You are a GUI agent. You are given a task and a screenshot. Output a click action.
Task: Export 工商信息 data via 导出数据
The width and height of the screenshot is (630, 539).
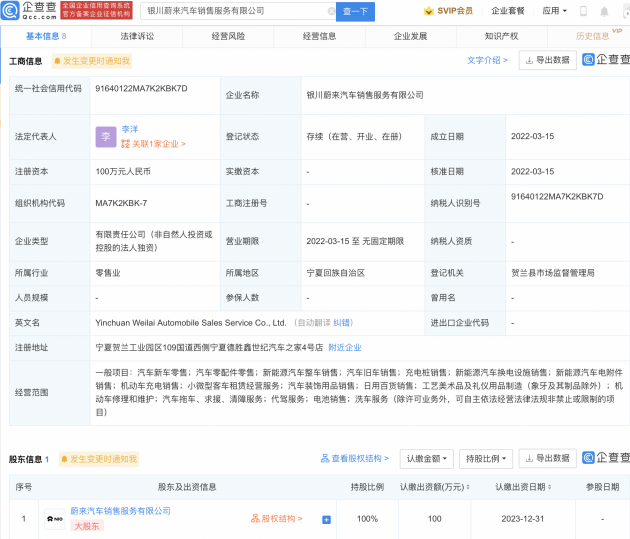click(548, 60)
